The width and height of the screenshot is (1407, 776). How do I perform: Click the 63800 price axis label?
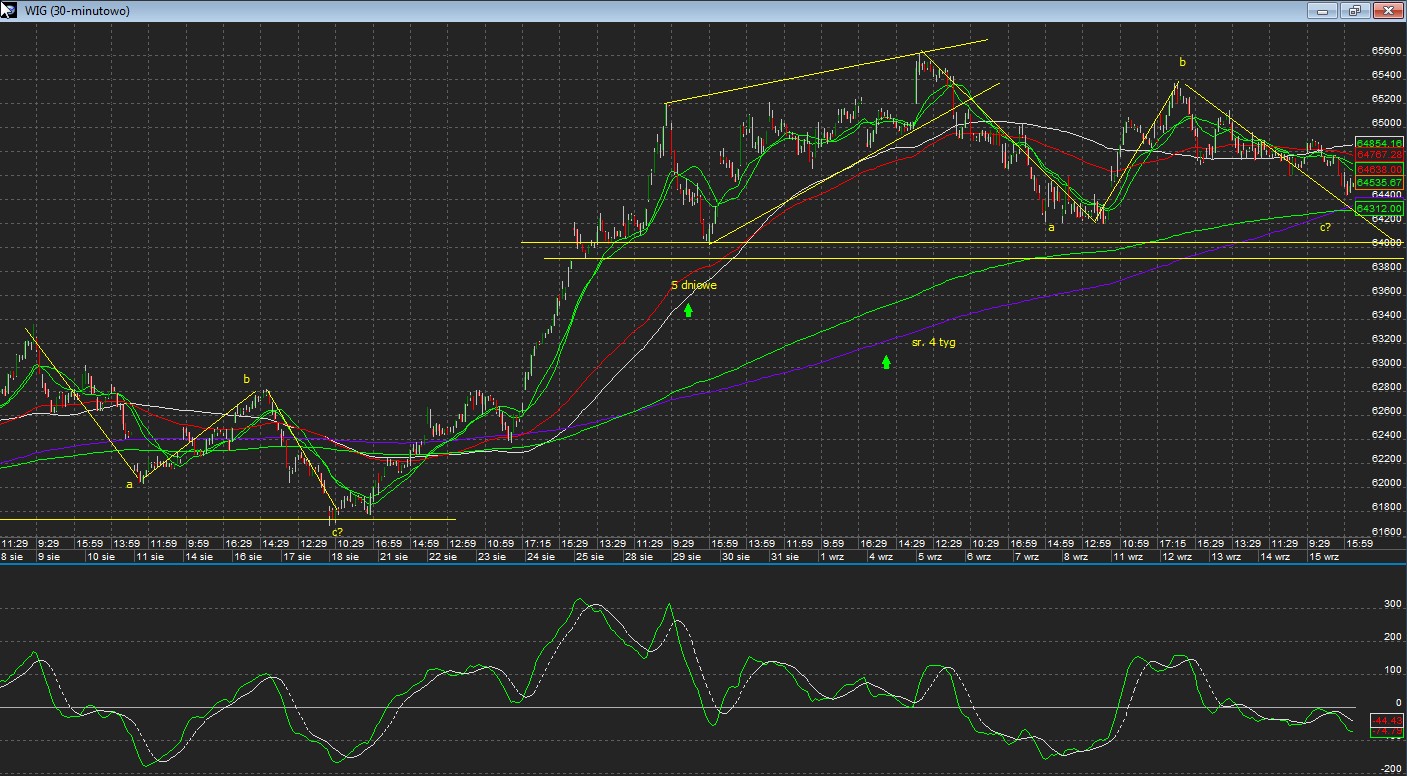pyautogui.click(x=1385, y=267)
